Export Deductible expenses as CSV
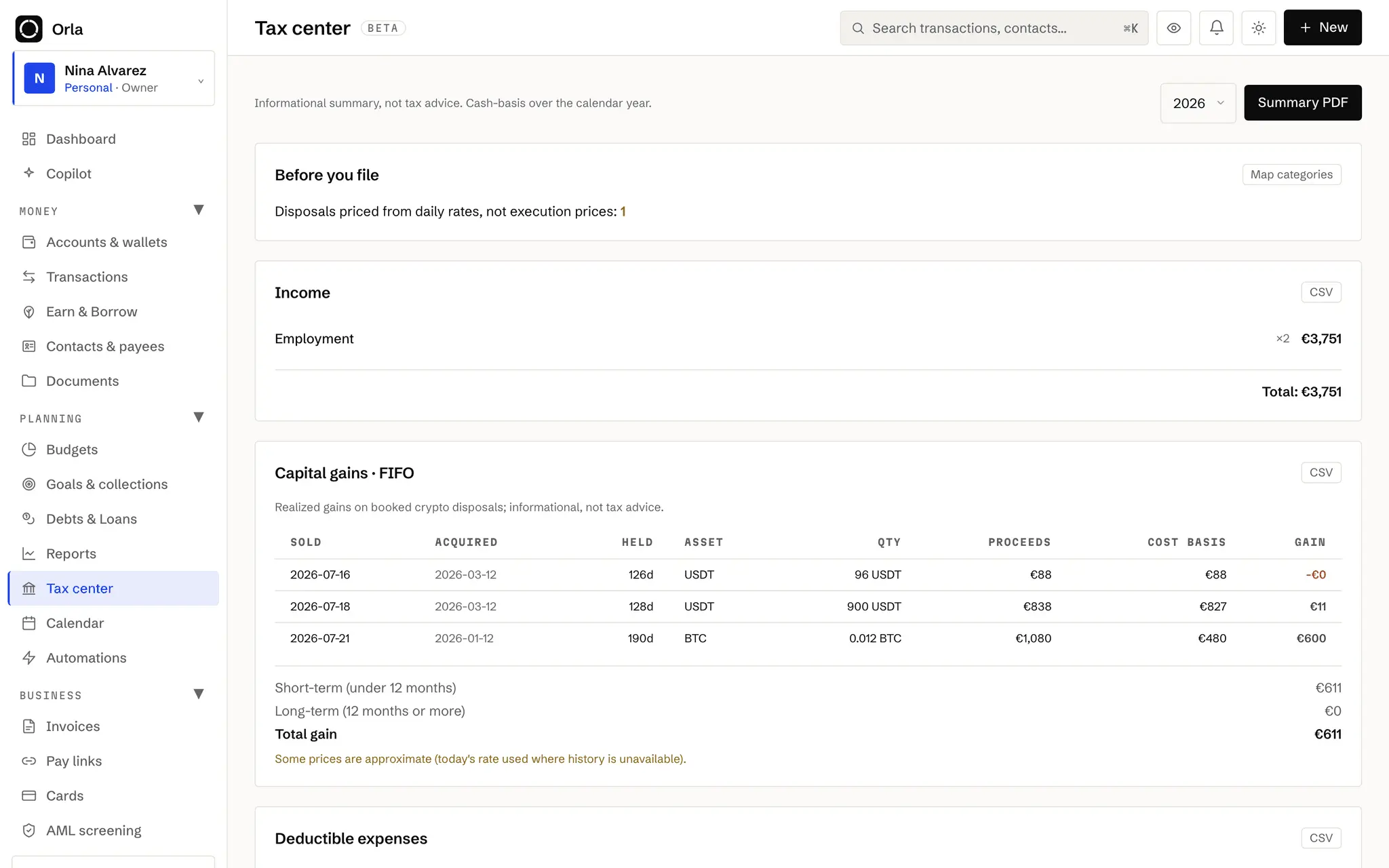1389x868 pixels. [x=1320, y=838]
